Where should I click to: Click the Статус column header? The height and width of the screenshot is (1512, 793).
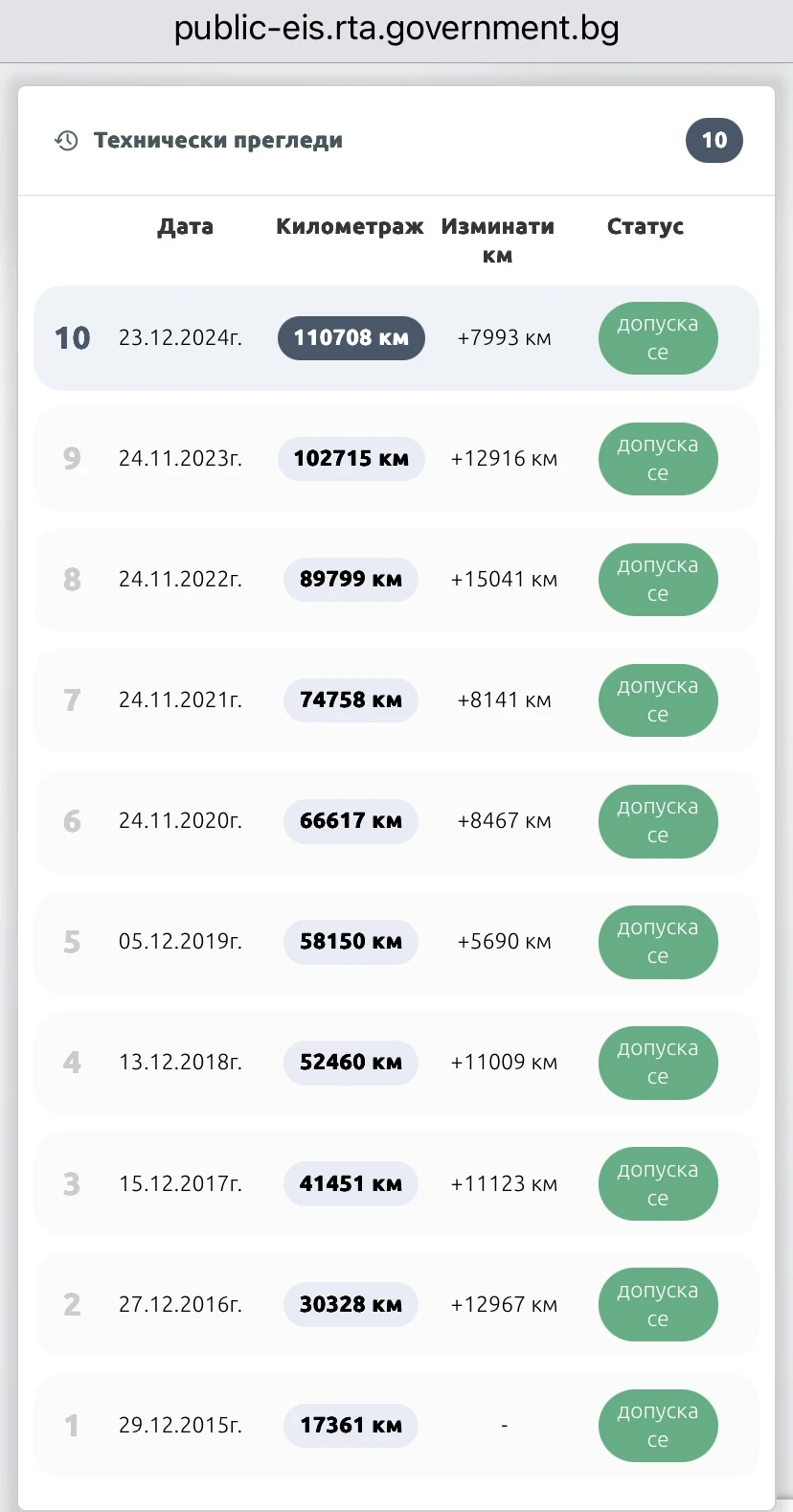point(646,227)
